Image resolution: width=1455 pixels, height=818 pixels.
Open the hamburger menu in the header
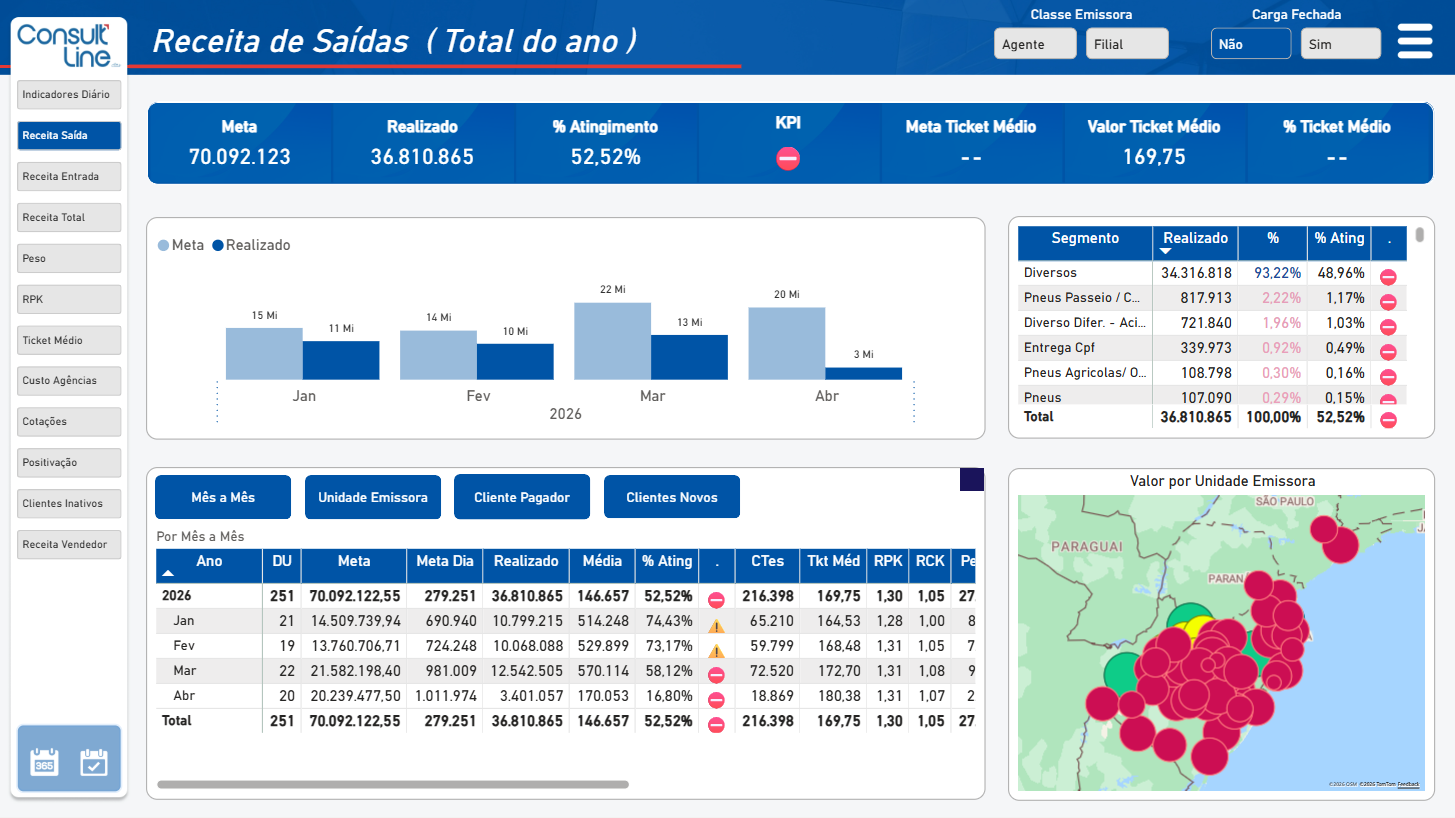(x=1415, y=42)
